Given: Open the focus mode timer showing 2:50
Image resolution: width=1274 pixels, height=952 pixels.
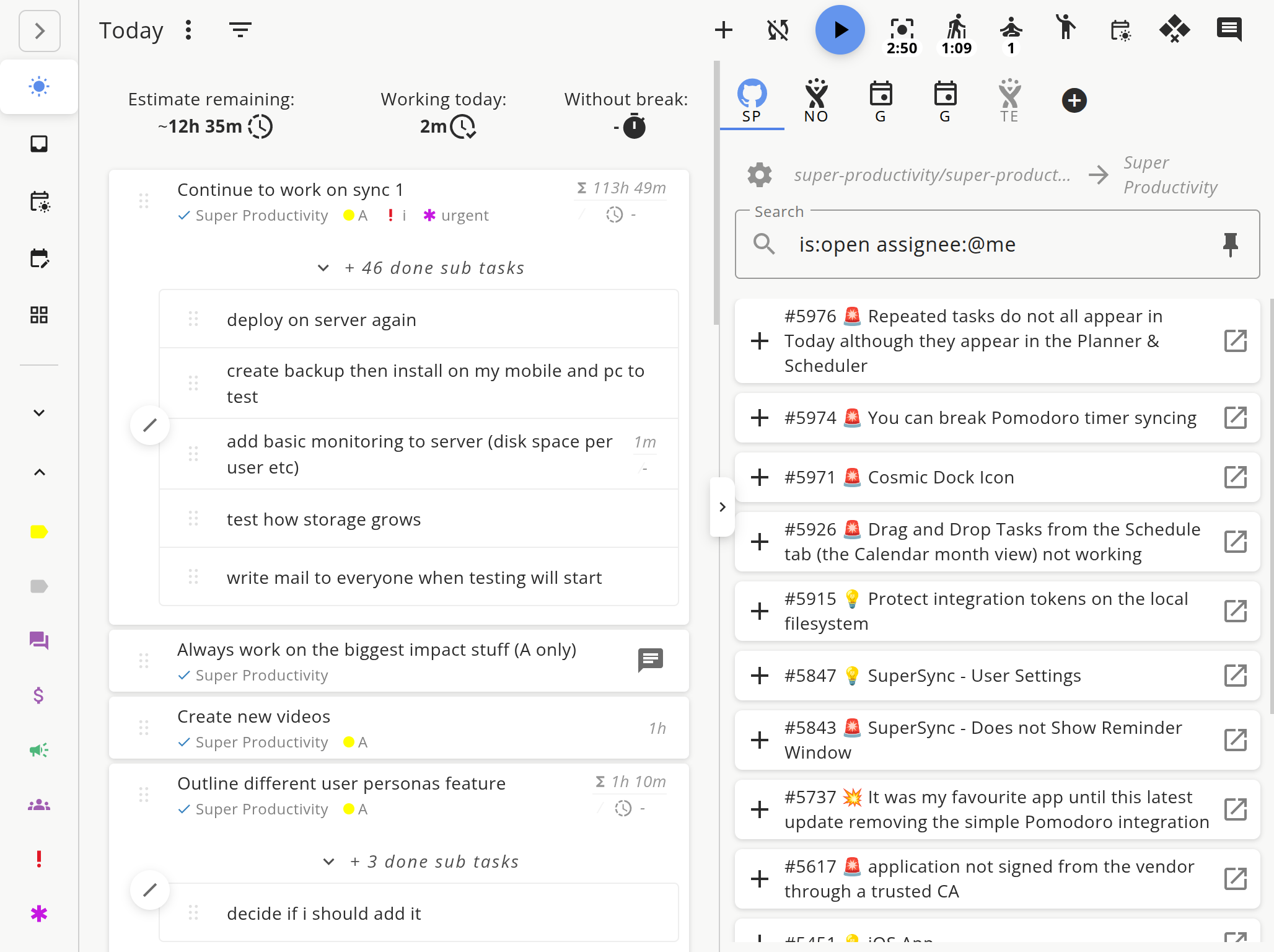Looking at the screenshot, I should [x=902, y=29].
